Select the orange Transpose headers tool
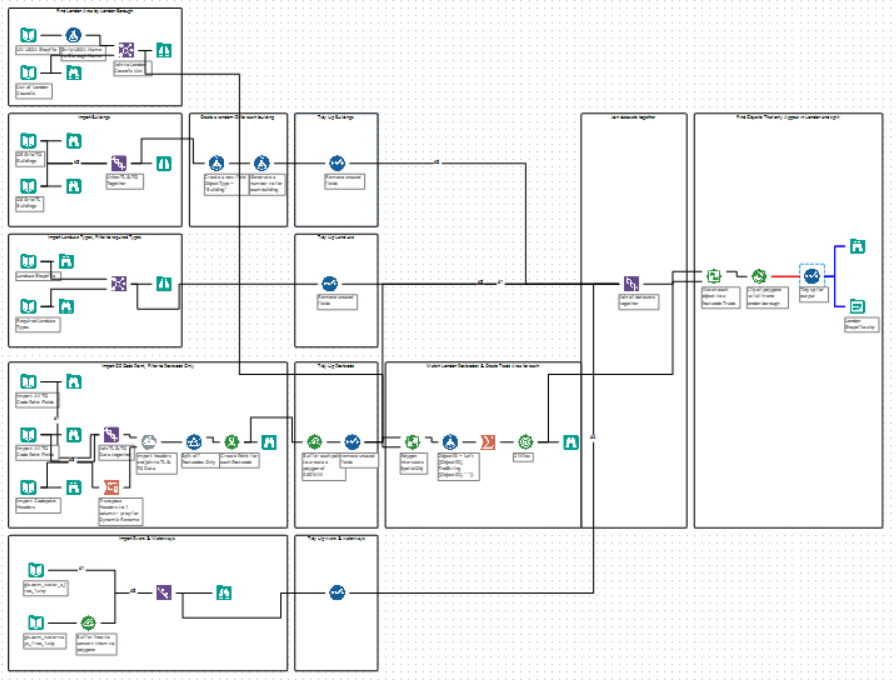 [112, 487]
